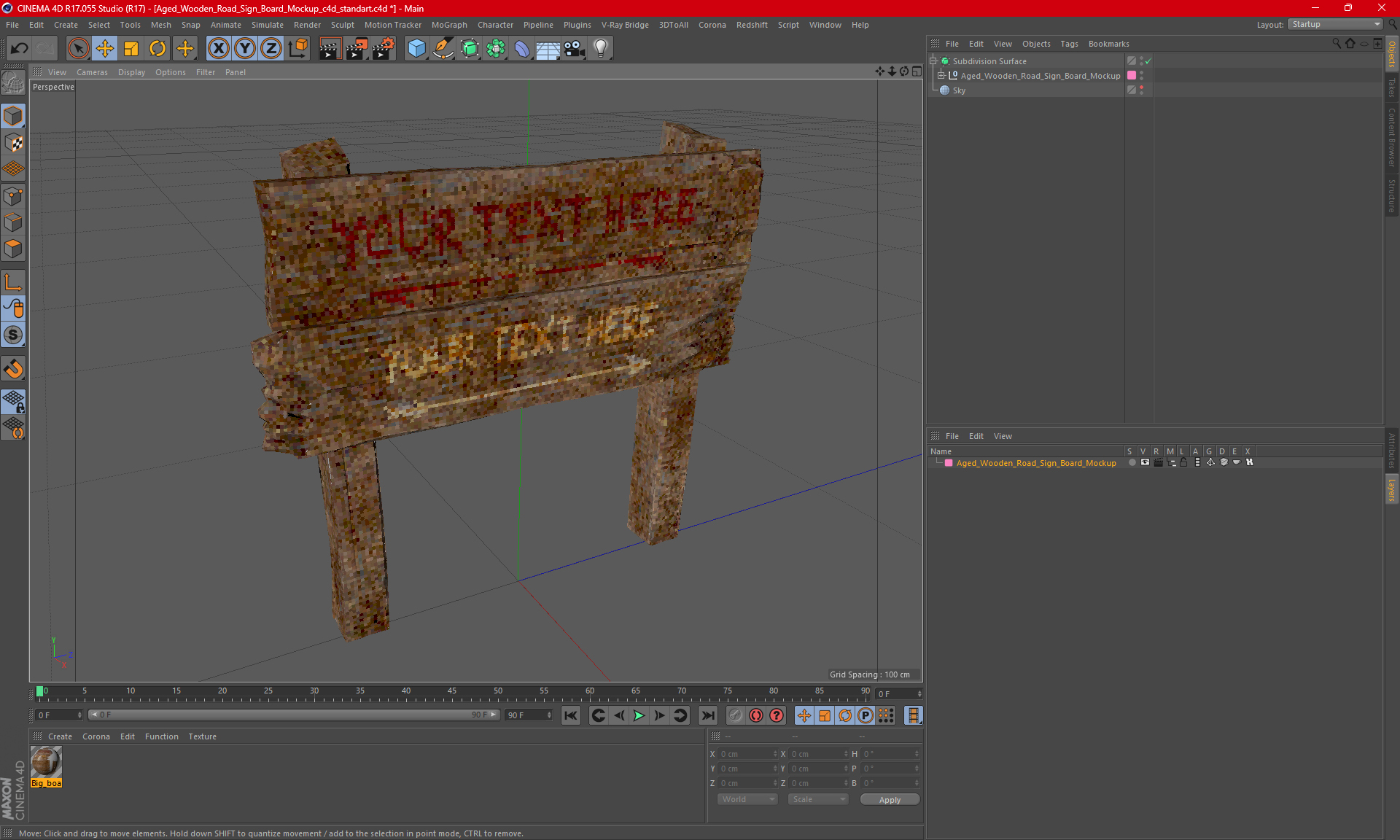Screen dimensions: 1400x840
Task: Collapse the Subdivision Surface hierarchy
Action: click(x=933, y=61)
